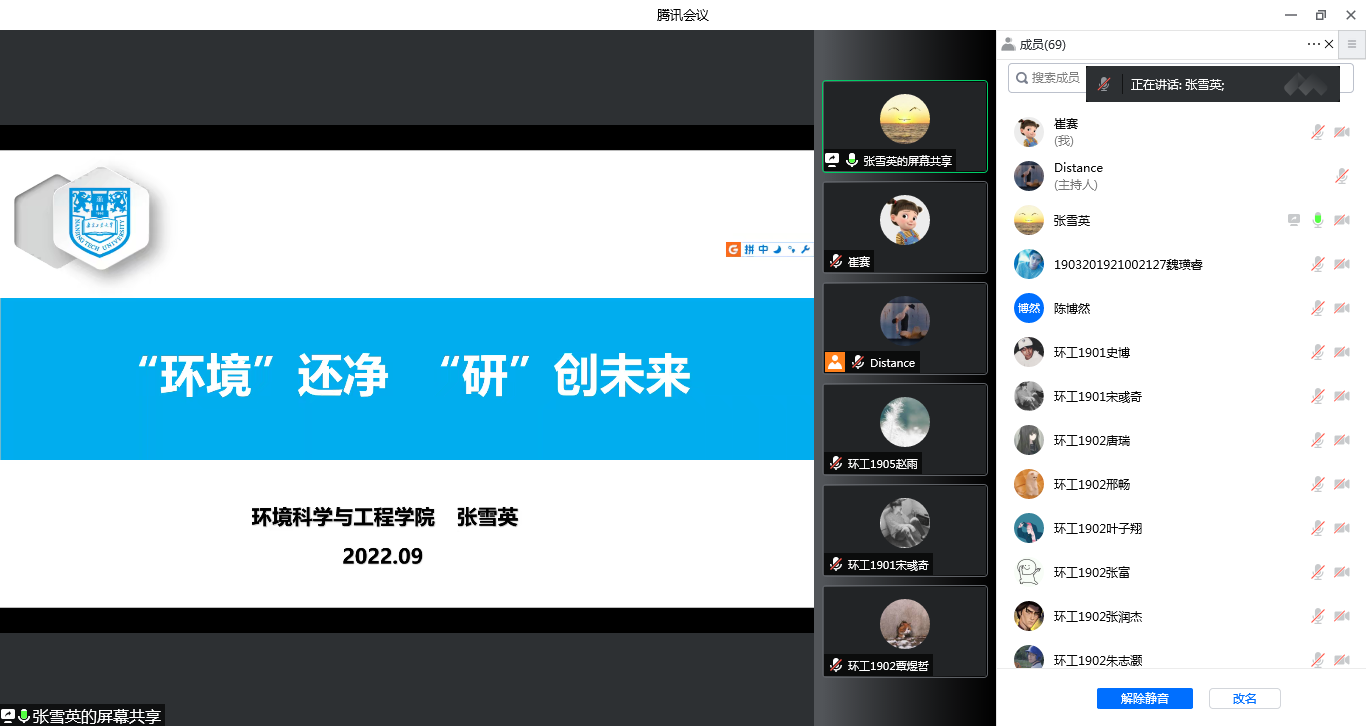Click the three-dot more options in members panel
Viewport: 1366px width, 726px height.
1313,44
